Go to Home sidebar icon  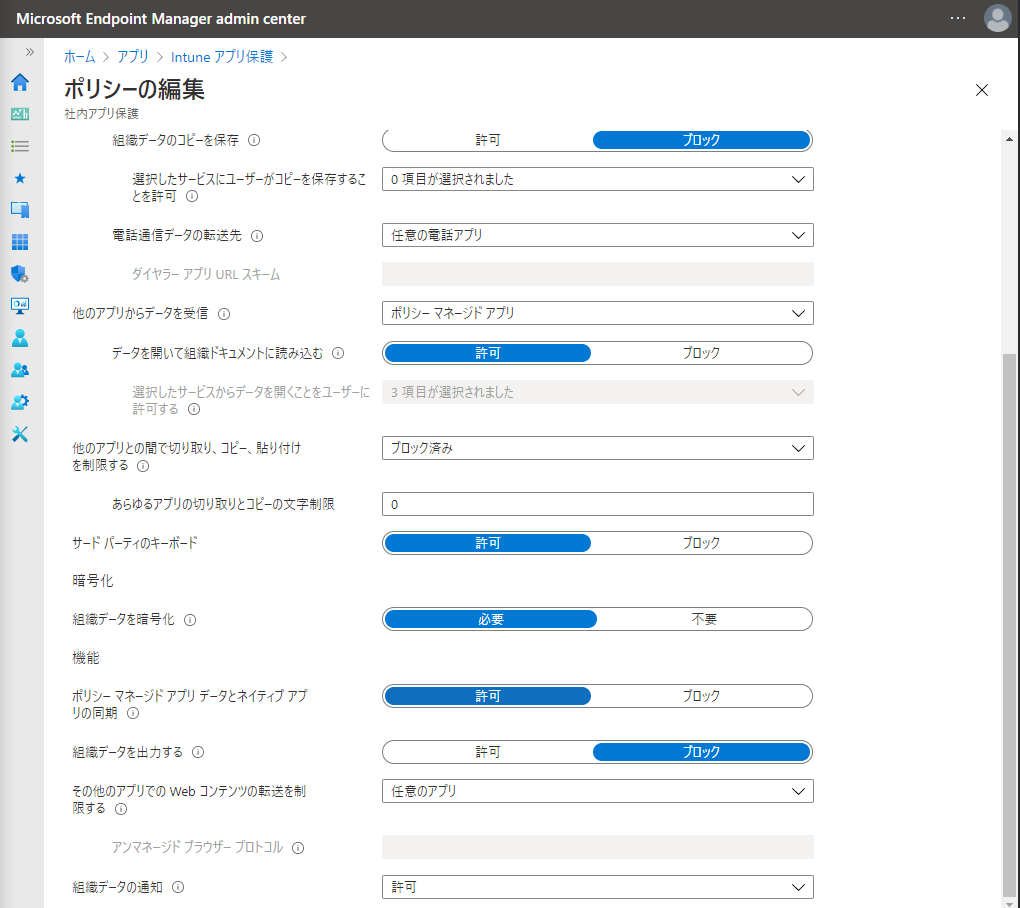point(20,82)
